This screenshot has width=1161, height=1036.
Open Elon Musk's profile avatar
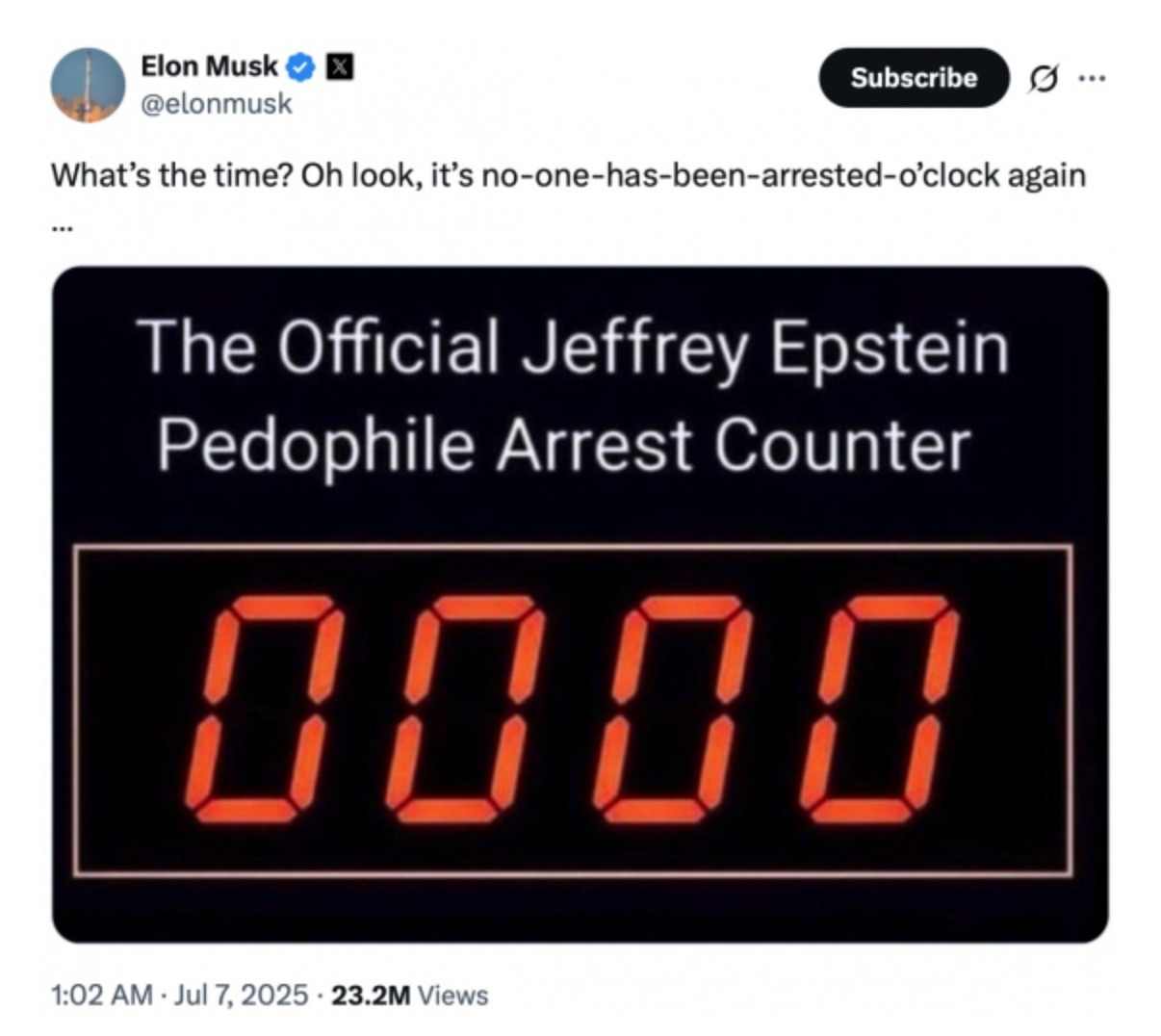point(88,85)
